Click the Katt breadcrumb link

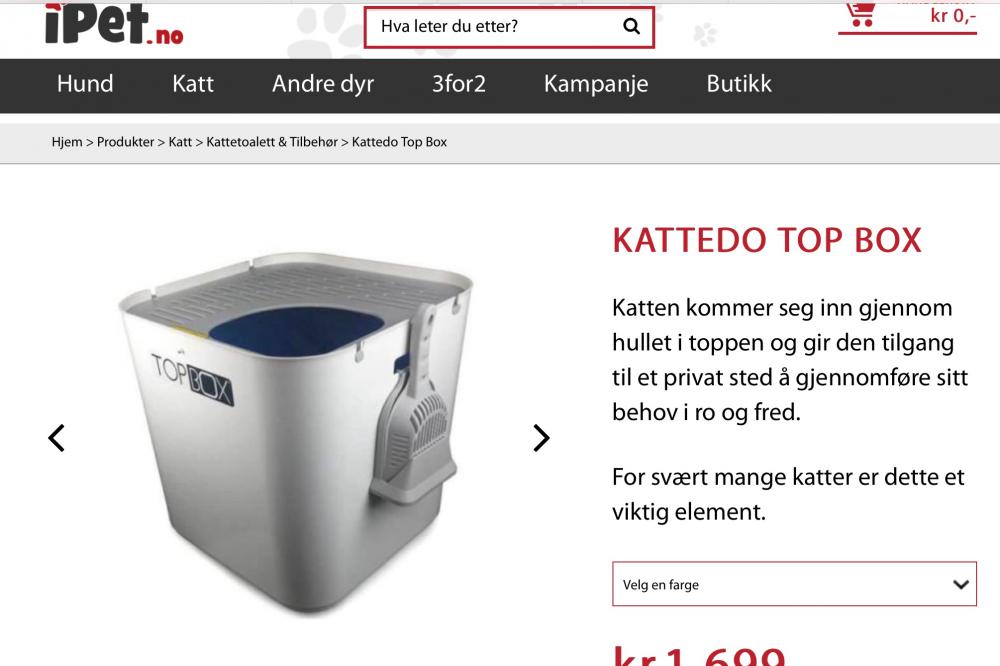point(180,142)
